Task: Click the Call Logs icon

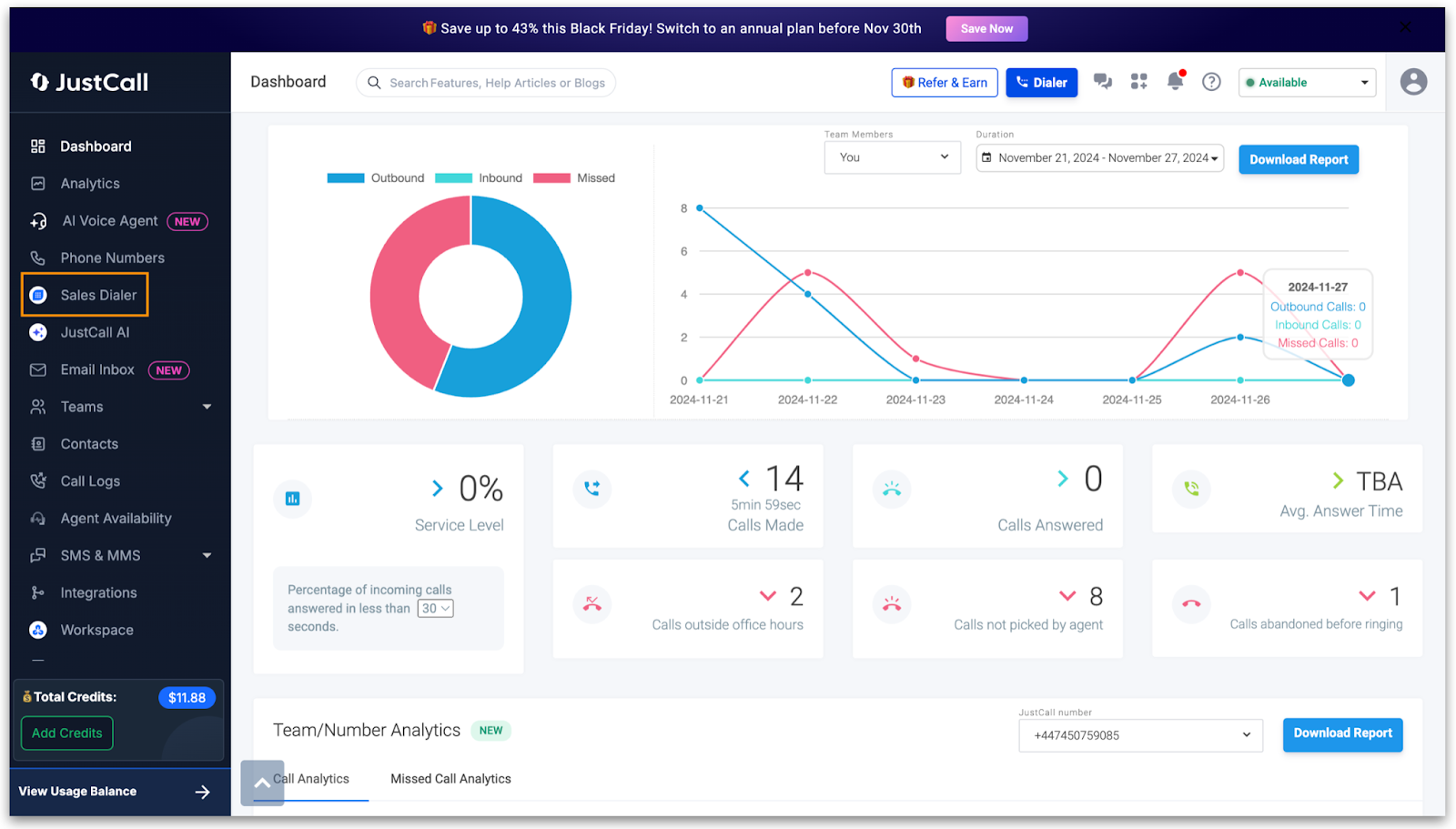Action: 38,481
